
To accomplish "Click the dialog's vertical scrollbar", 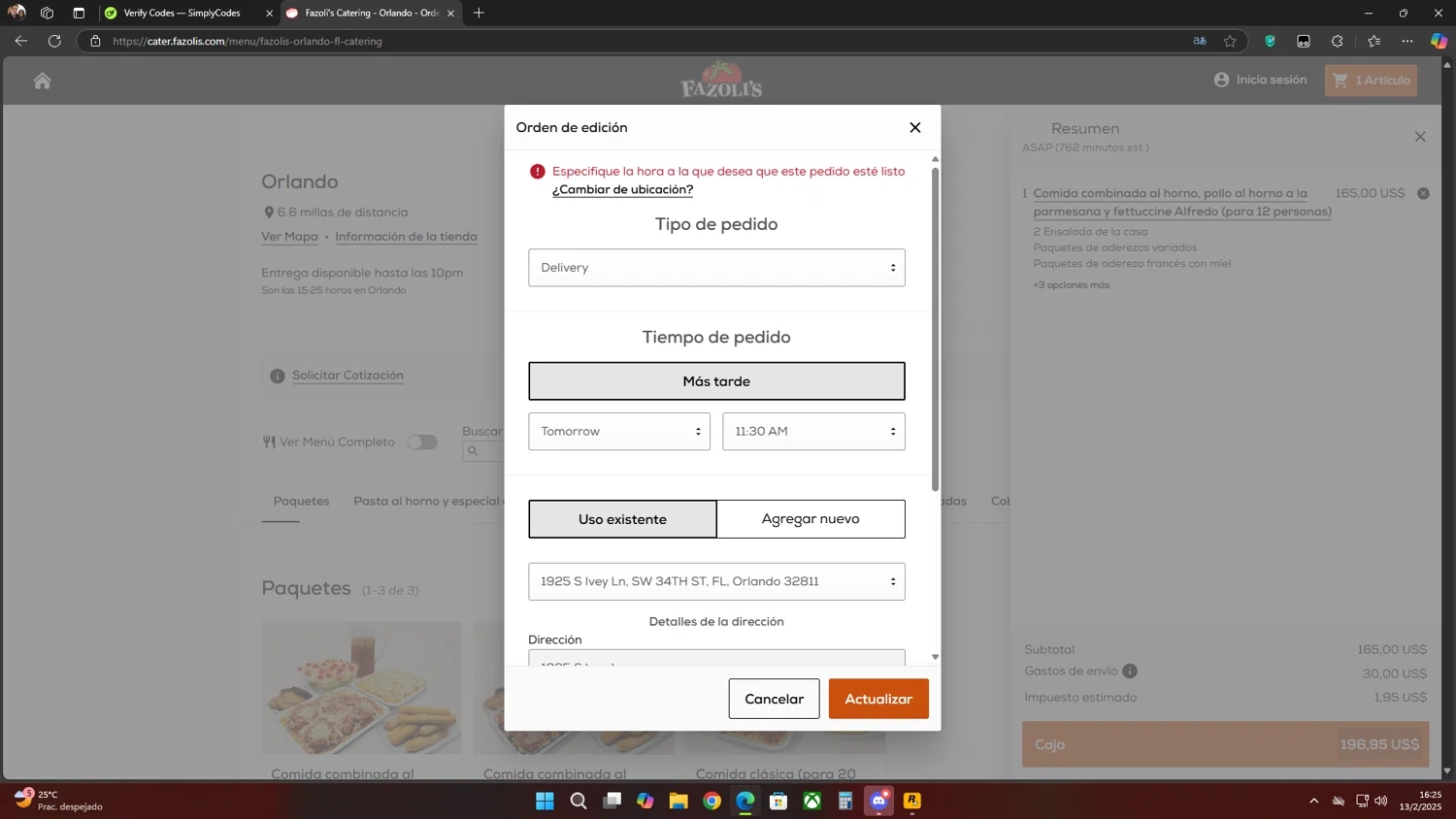I will 935,330.
